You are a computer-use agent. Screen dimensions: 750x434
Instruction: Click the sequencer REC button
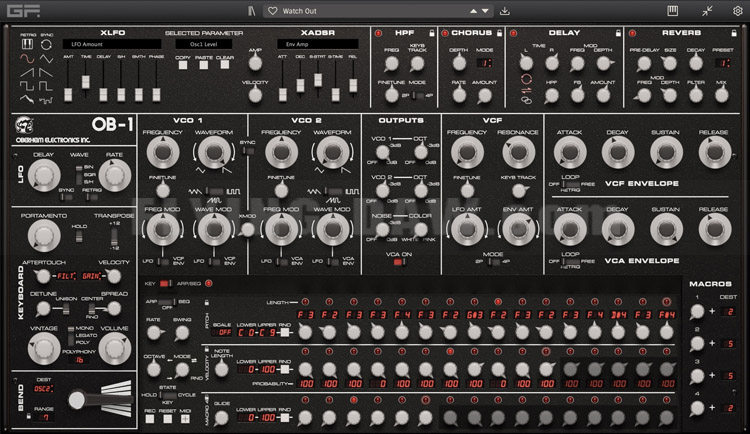pyautogui.click(x=150, y=419)
